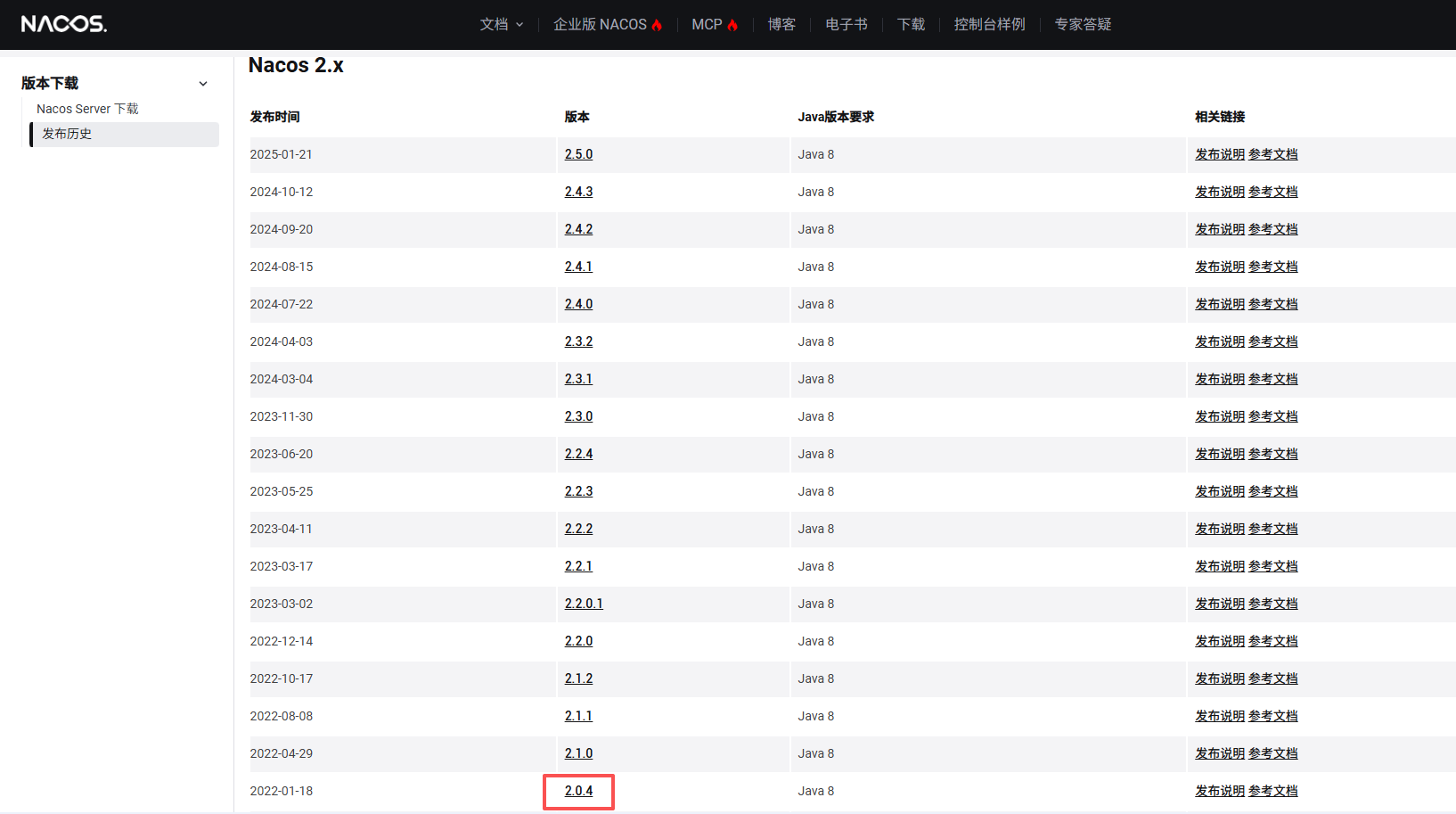The width and height of the screenshot is (1456, 814).
Task: Open version 2.2.1 link
Action: (x=578, y=566)
